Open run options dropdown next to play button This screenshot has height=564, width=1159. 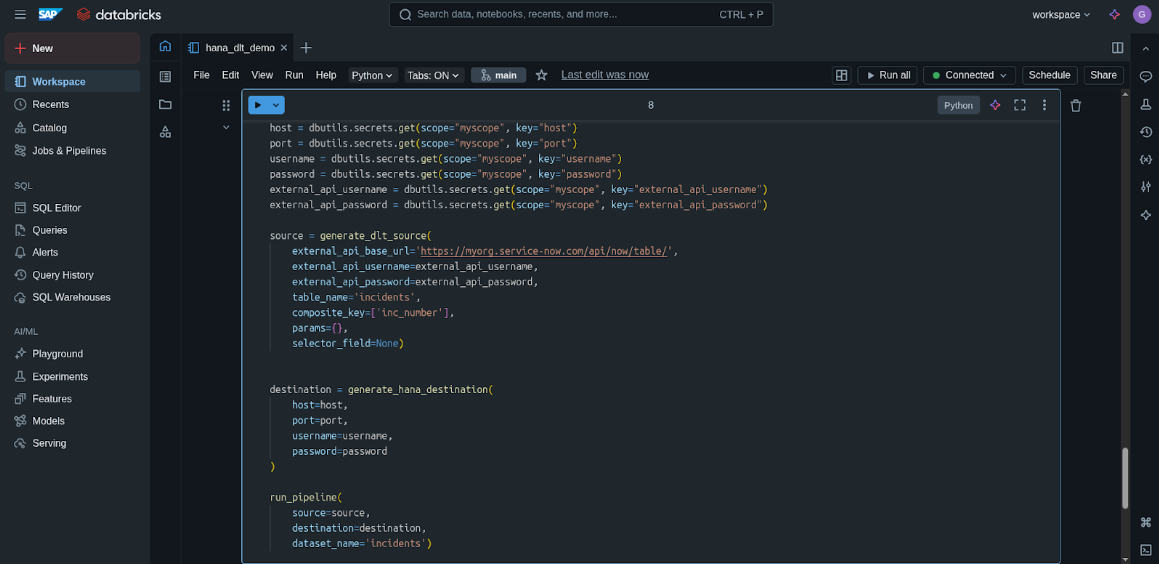[x=276, y=105]
